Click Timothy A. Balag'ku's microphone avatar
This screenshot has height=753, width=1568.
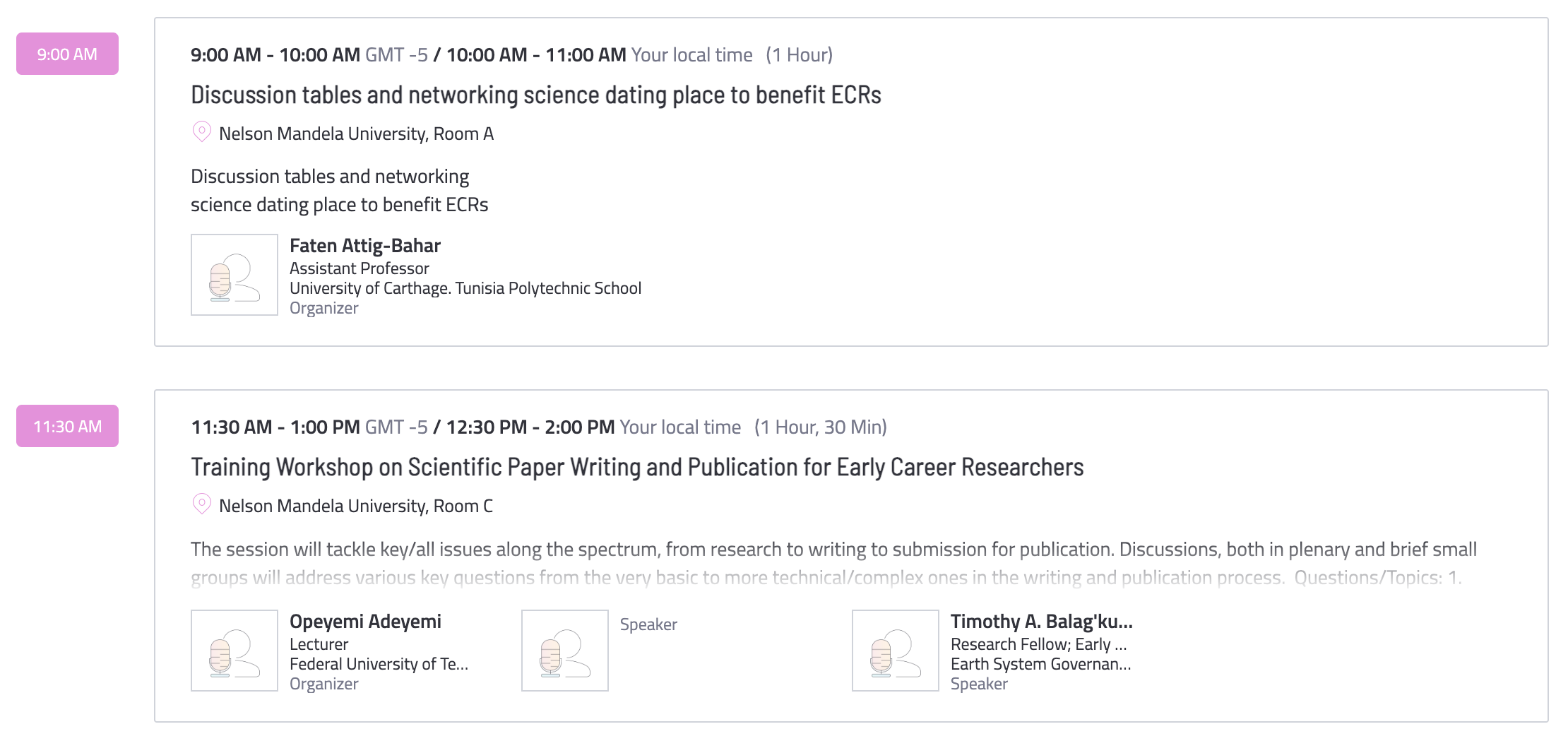(896, 651)
